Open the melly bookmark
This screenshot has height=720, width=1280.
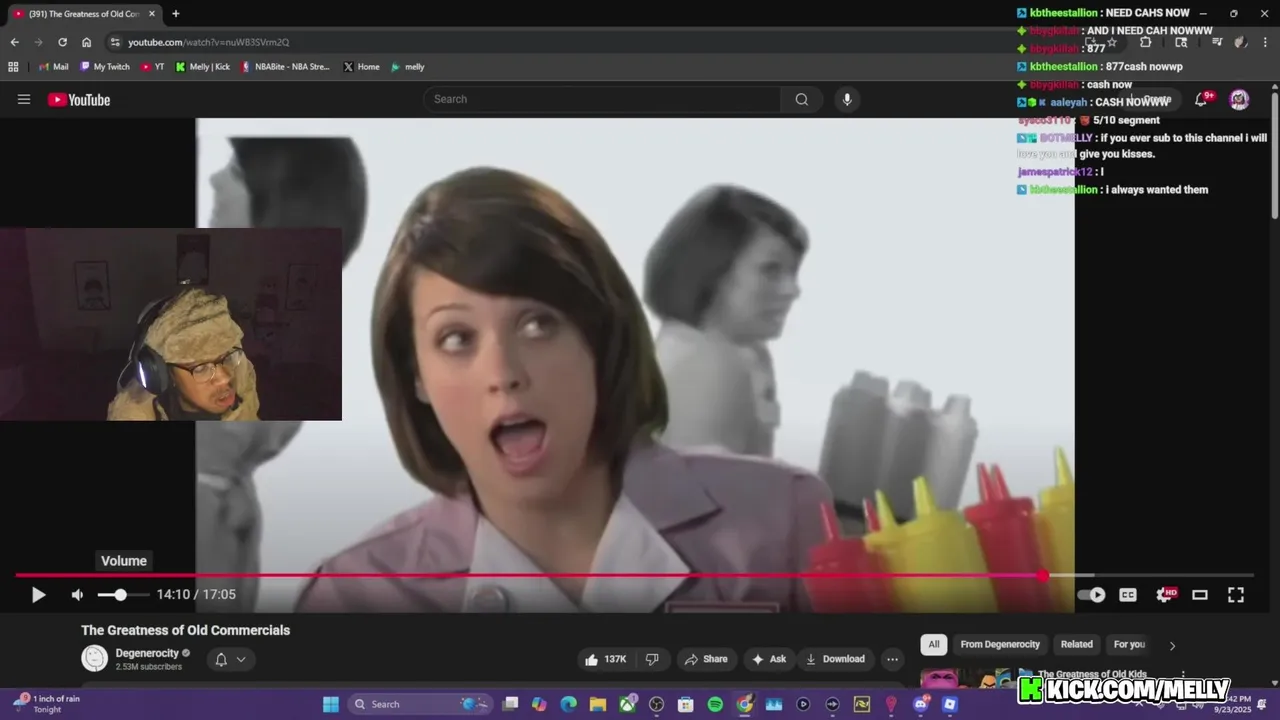pos(408,67)
